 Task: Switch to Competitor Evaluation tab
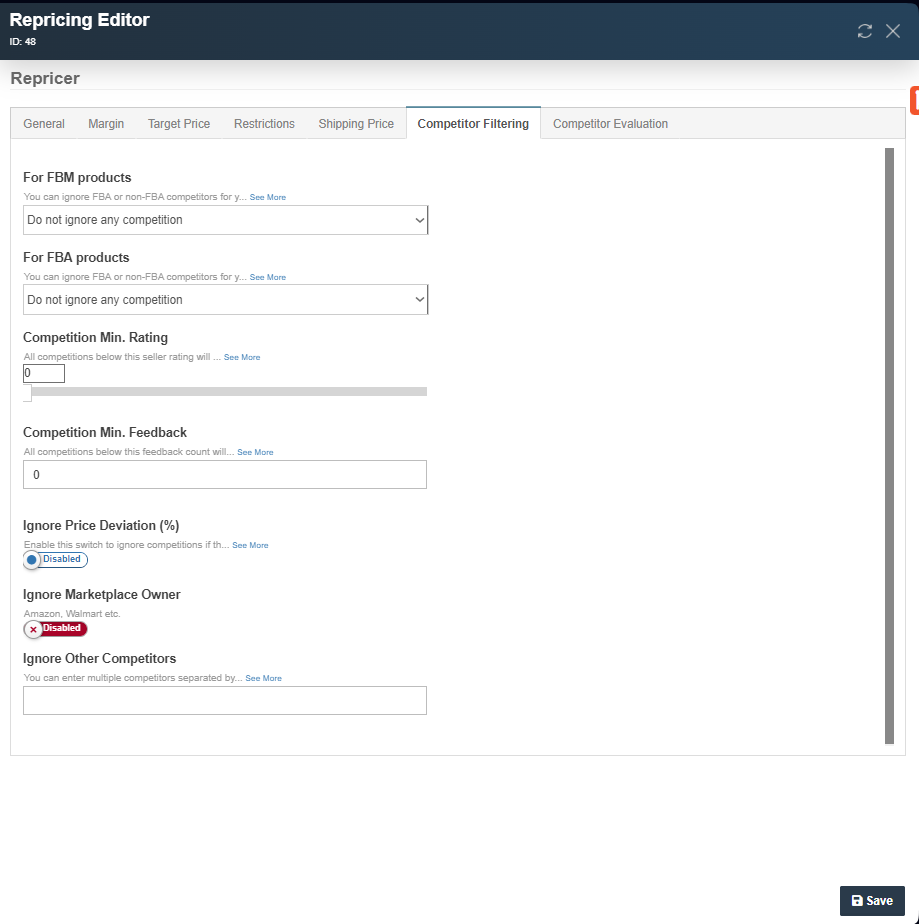(x=610, y=124)
